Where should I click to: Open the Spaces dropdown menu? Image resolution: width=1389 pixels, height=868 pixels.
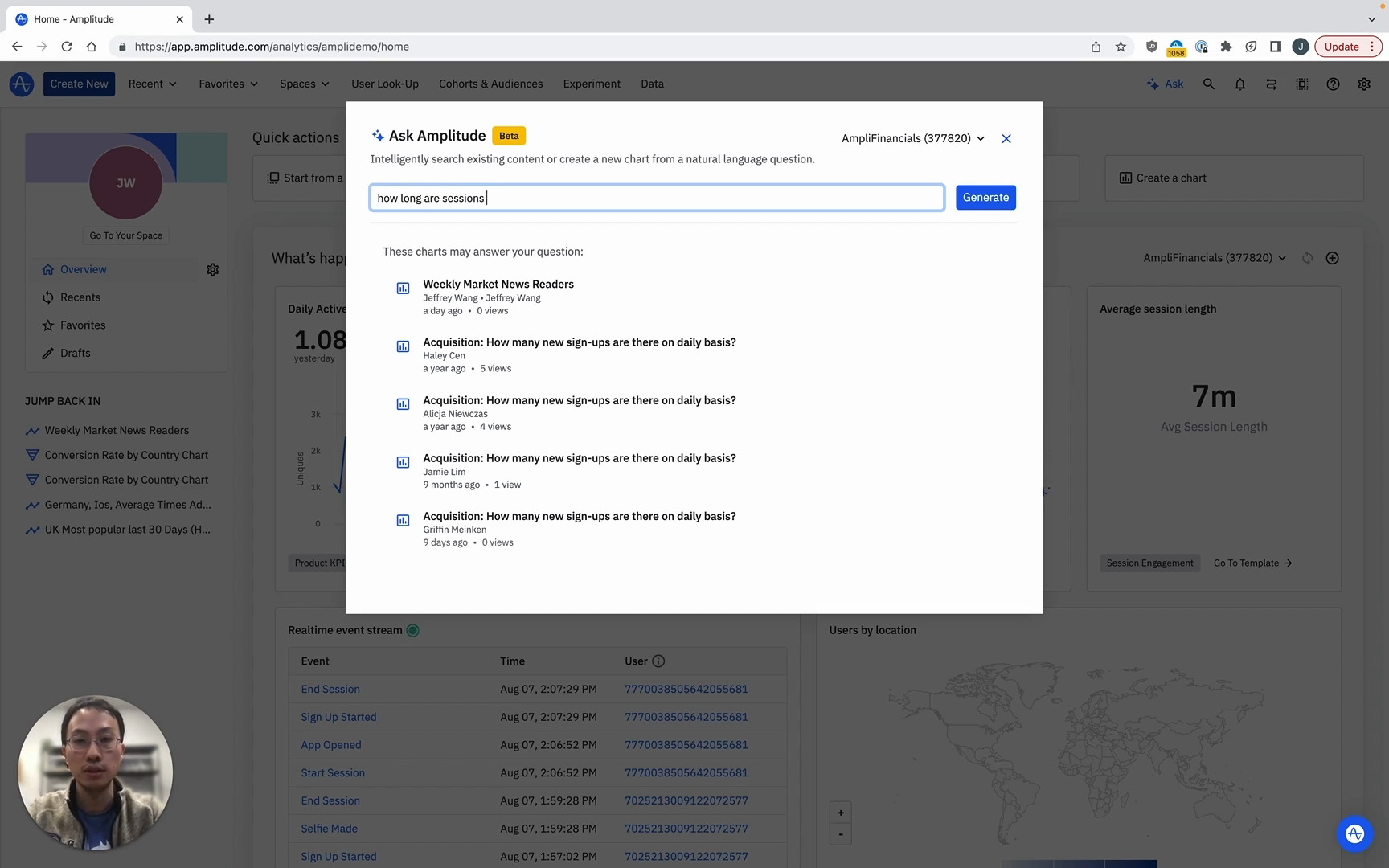coord(304,84)
